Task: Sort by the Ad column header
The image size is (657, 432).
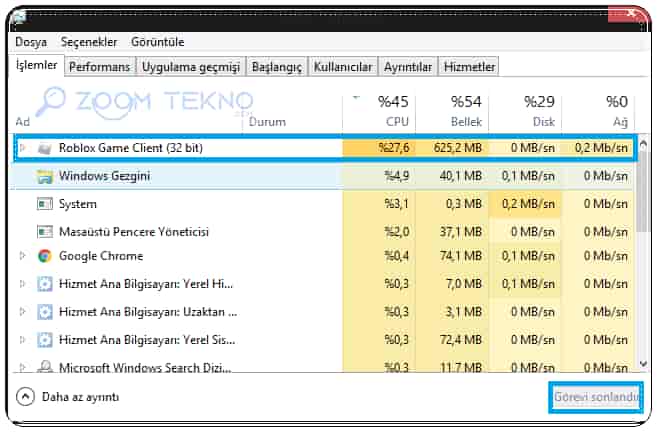Action: tap(23, 122)
